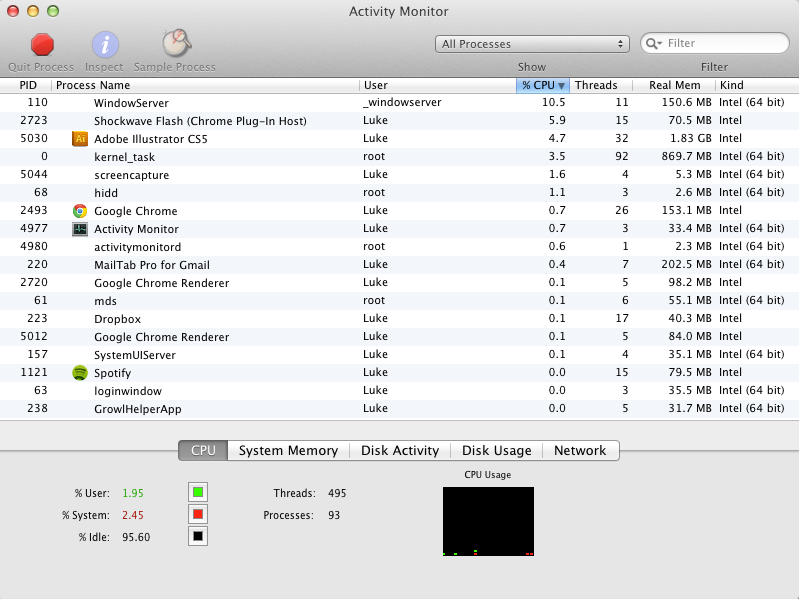Click the Processes count 93 value
The height and width of the screenshot is (599, 799).
[334, 515]
